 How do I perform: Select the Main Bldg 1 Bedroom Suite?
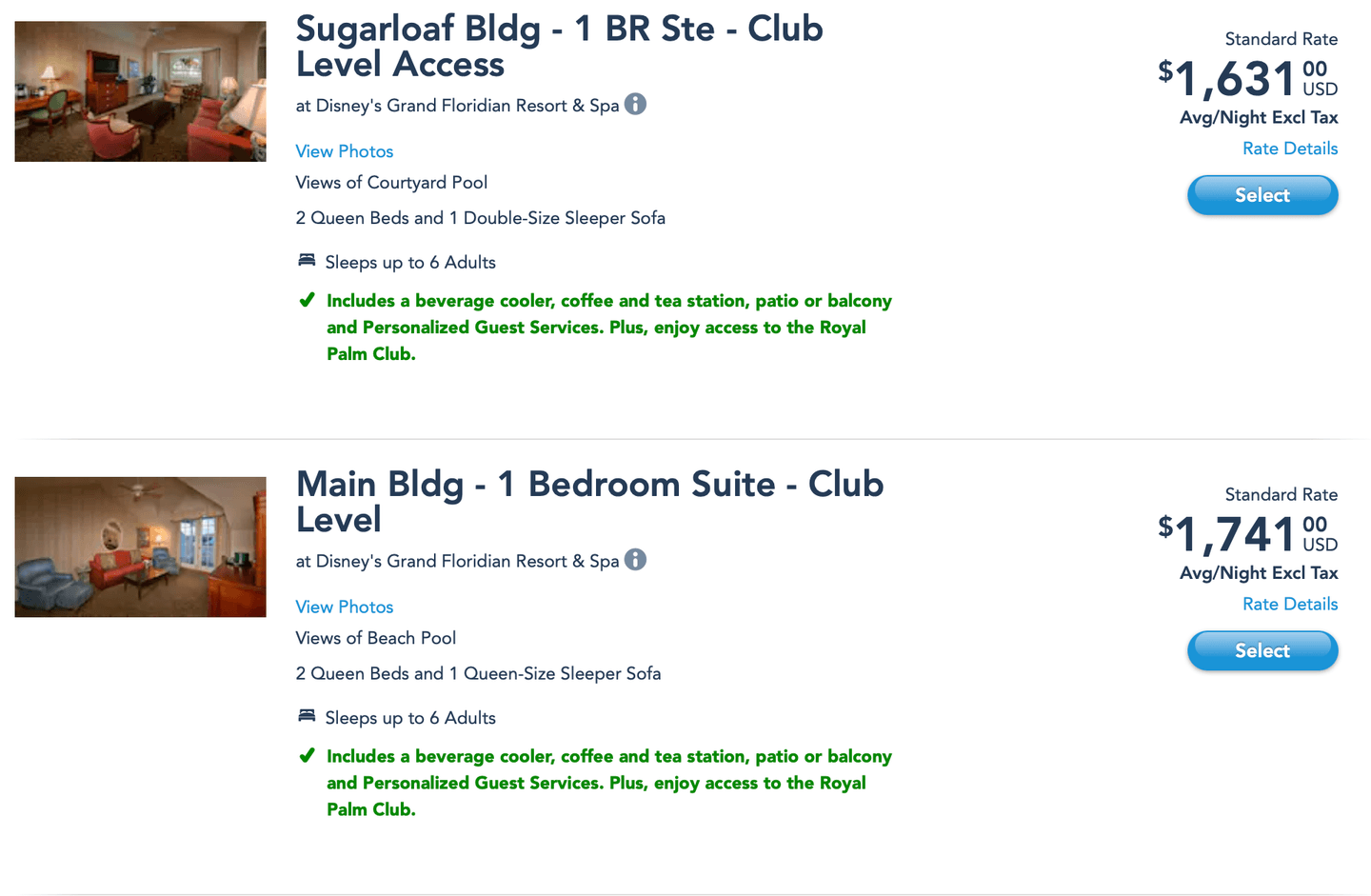[1262, 650]
